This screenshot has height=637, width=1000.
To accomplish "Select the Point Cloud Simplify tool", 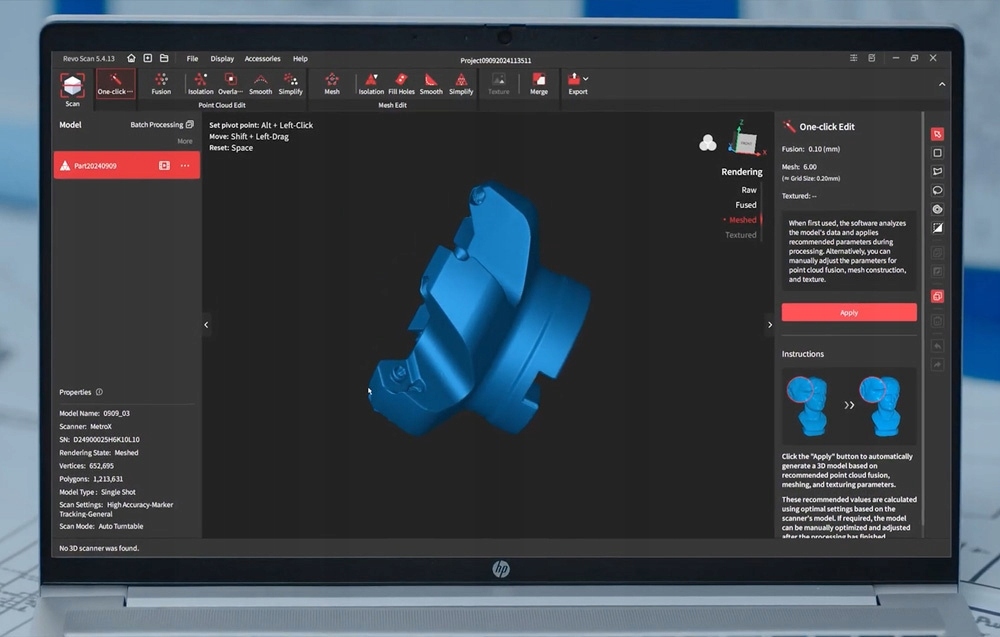I will [291, 82].
